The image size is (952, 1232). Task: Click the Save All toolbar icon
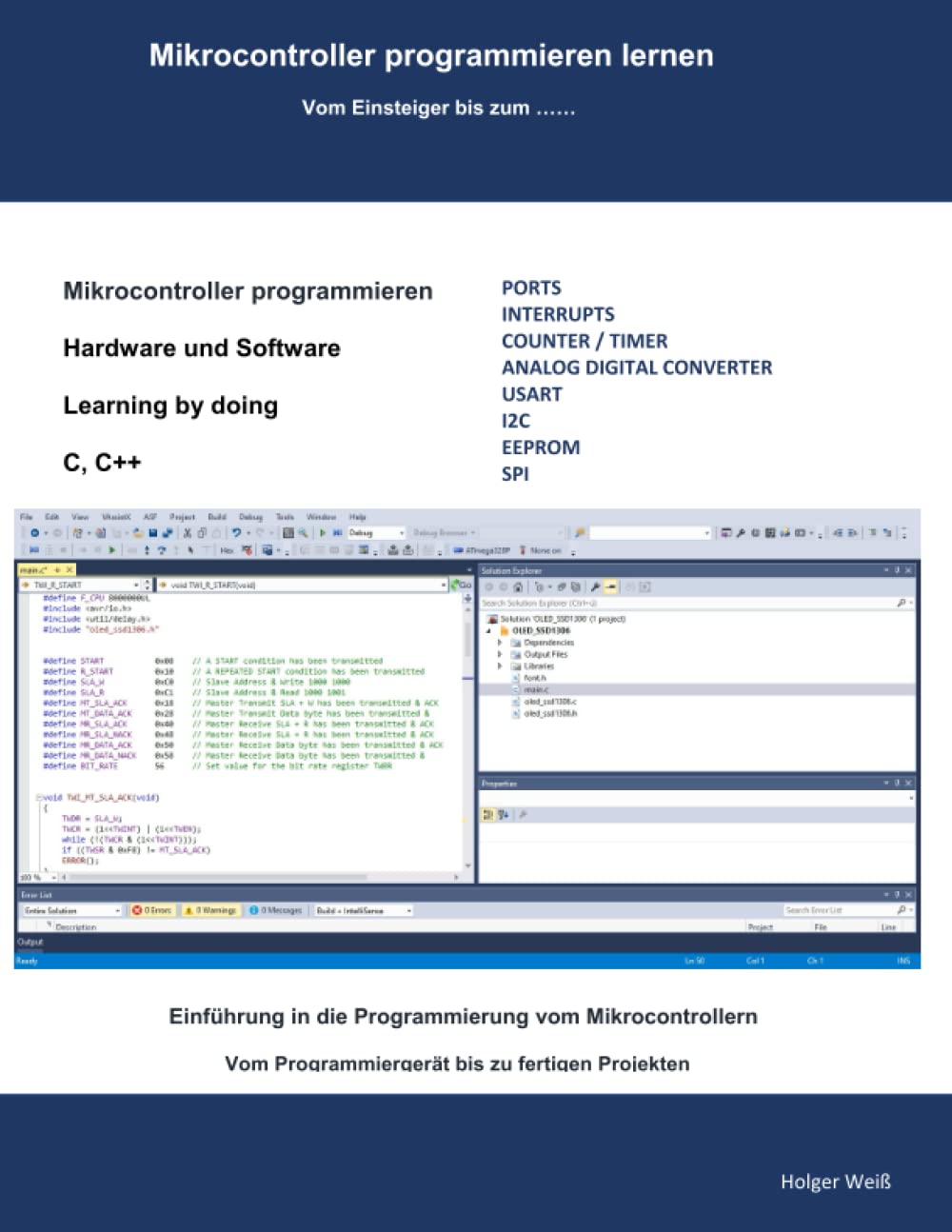(x=168, y=533)
